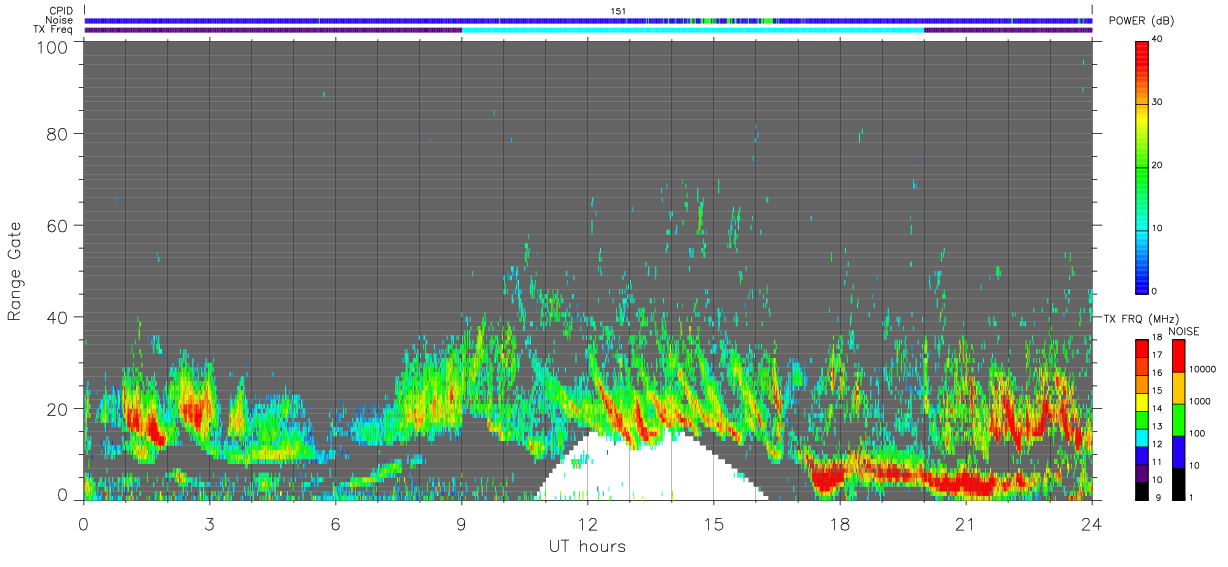Click the Noise row label at top left
This screenshot has width=1228, height=567.
59,20
